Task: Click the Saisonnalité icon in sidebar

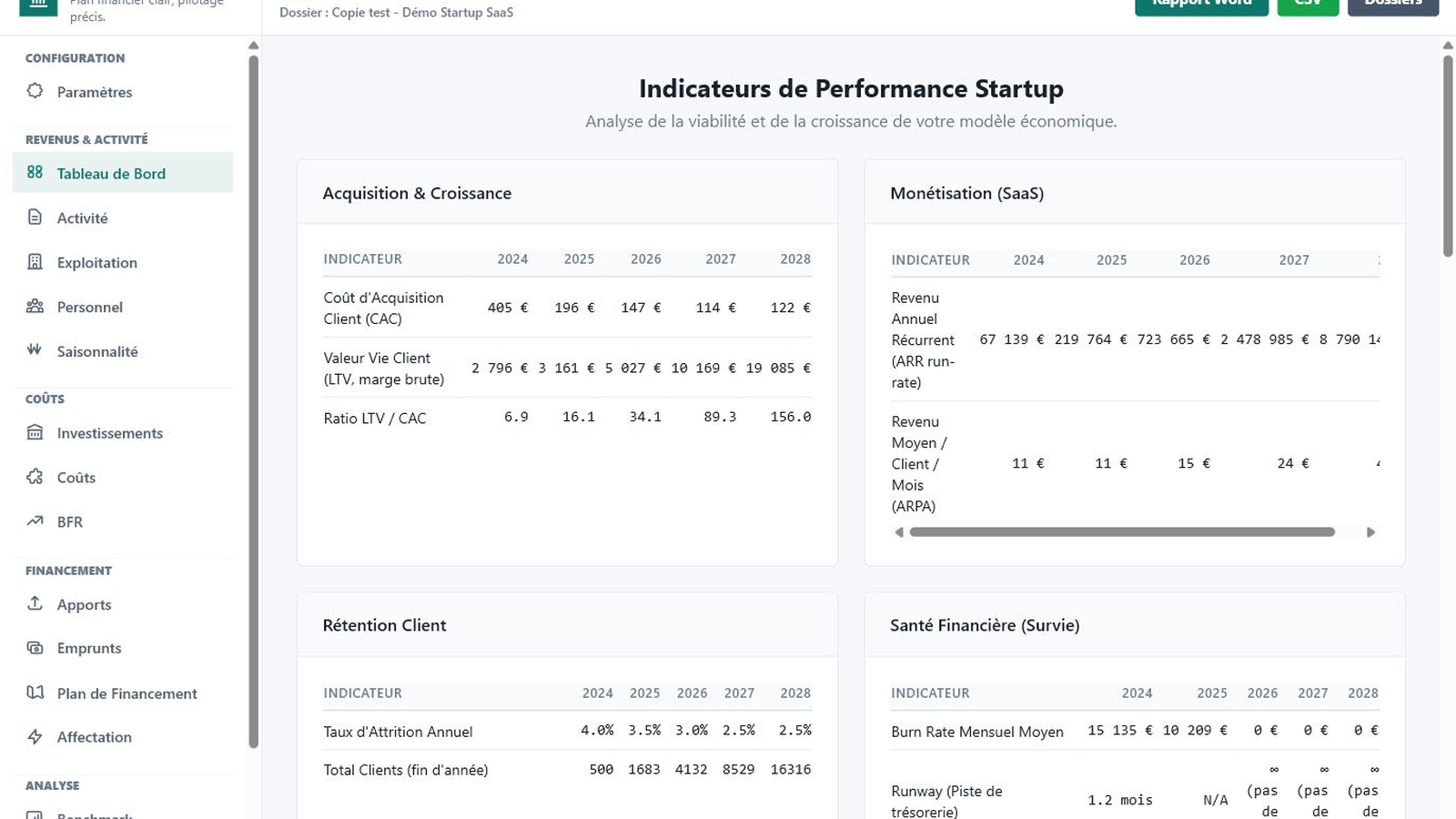Action: (35, 349)
